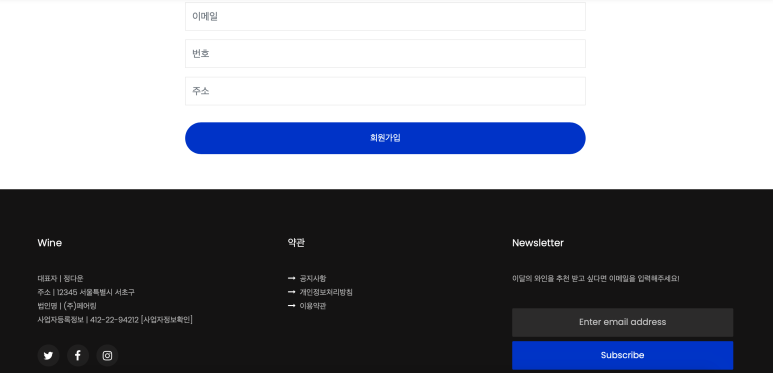Open the 이용약관 link

pyautogui.click(x=313, y=306)
